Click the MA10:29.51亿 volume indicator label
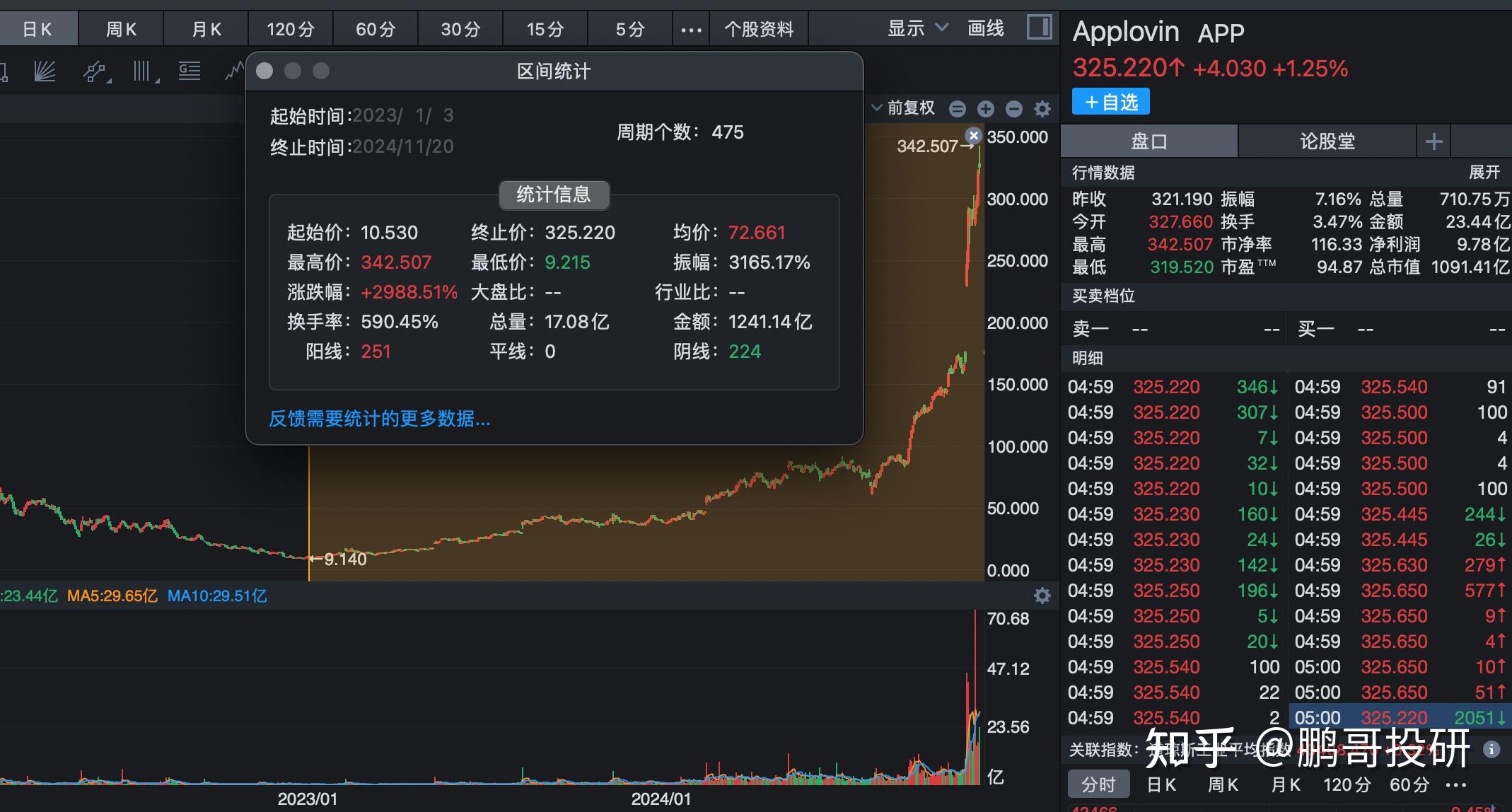1512x812 pixels. [x=217, y=596]
